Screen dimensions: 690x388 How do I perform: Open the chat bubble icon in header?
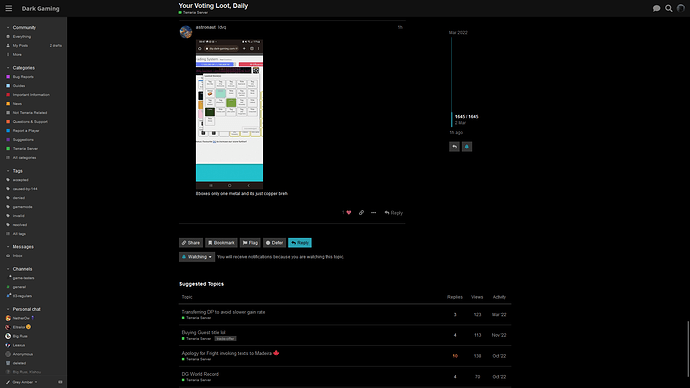[x=656, y=8]
